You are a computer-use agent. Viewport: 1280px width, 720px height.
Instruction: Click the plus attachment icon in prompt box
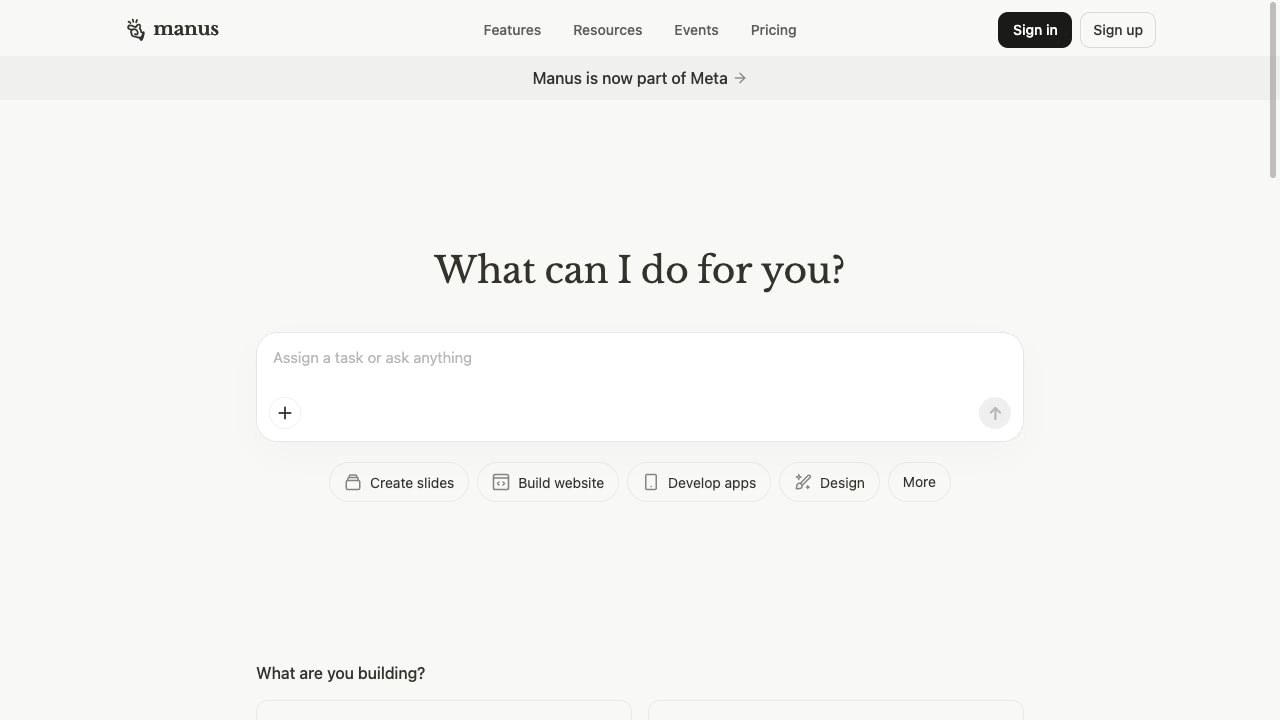pyautogui.click(x=285, y=413)
